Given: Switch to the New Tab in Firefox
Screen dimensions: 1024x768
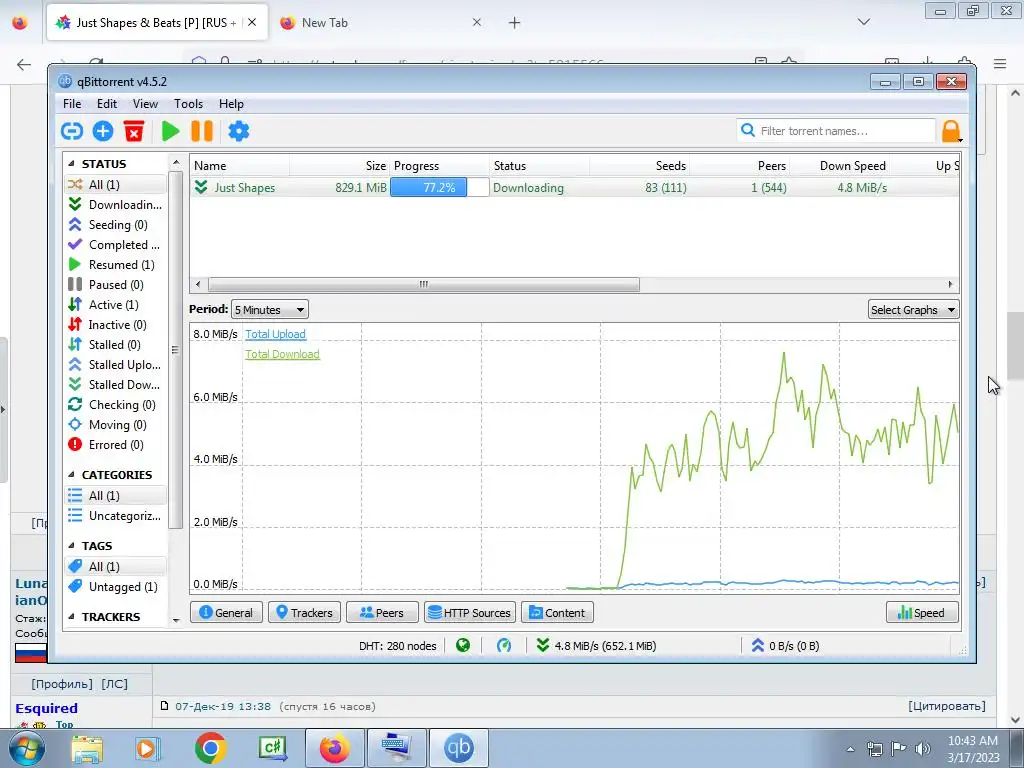Looking at the screenshot, I should (x=381, y=23).
